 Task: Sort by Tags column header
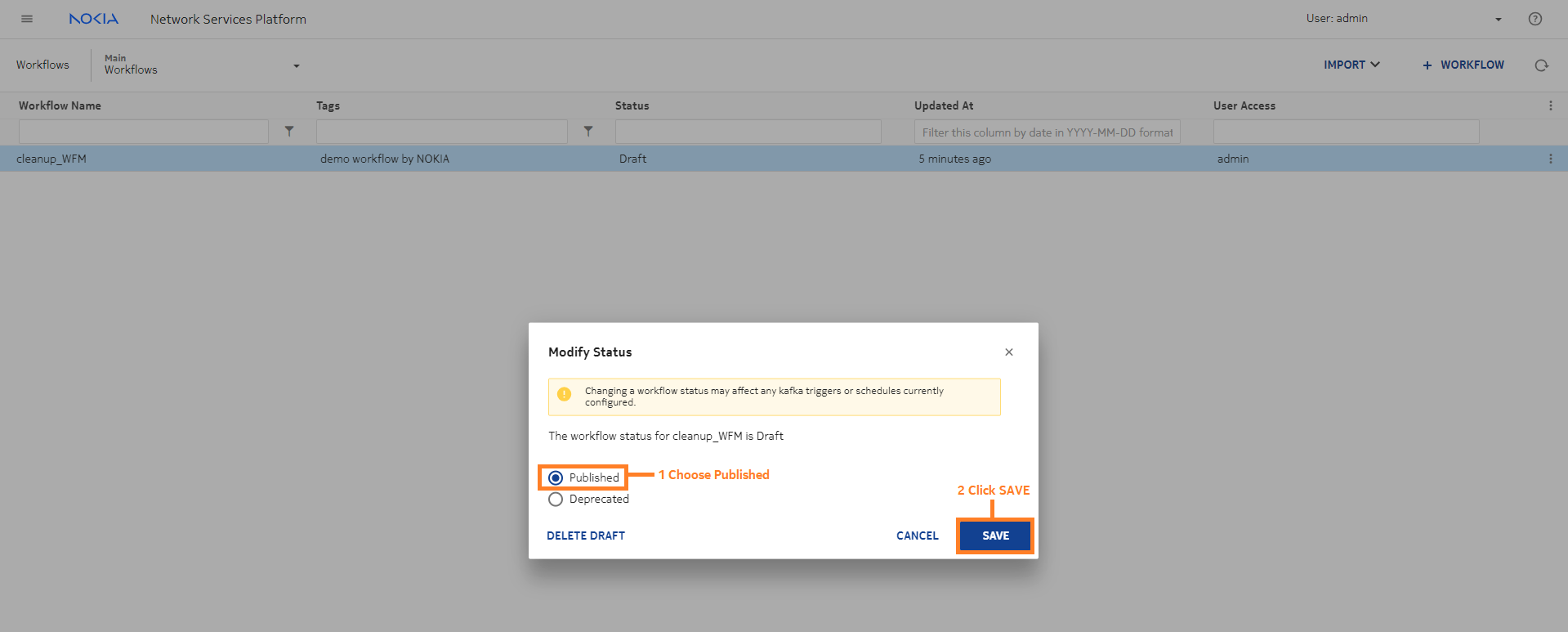pyautogui.click(x=328, y=105)
